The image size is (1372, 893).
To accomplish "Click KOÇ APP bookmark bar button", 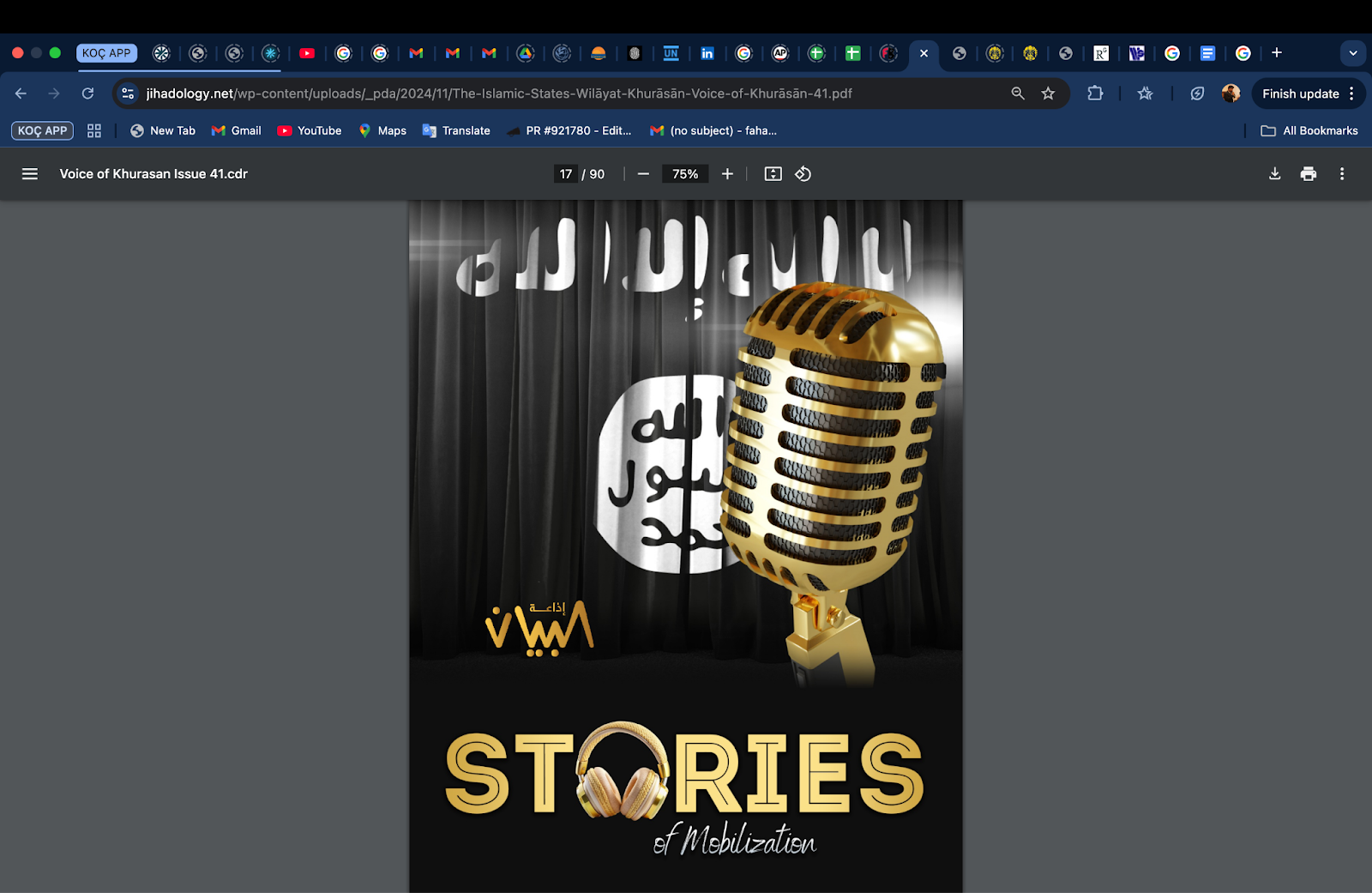I will click(42, 130).
